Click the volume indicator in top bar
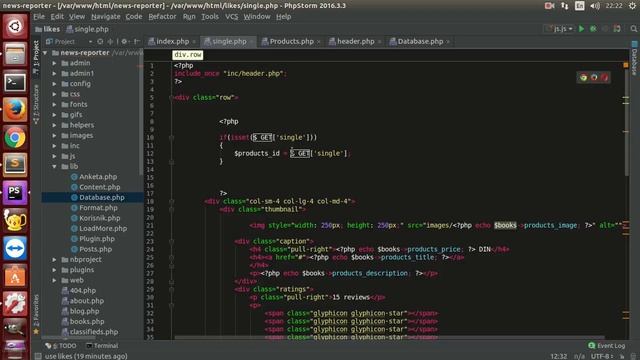This screenshot has width=640, height=360. coord(595,6)
